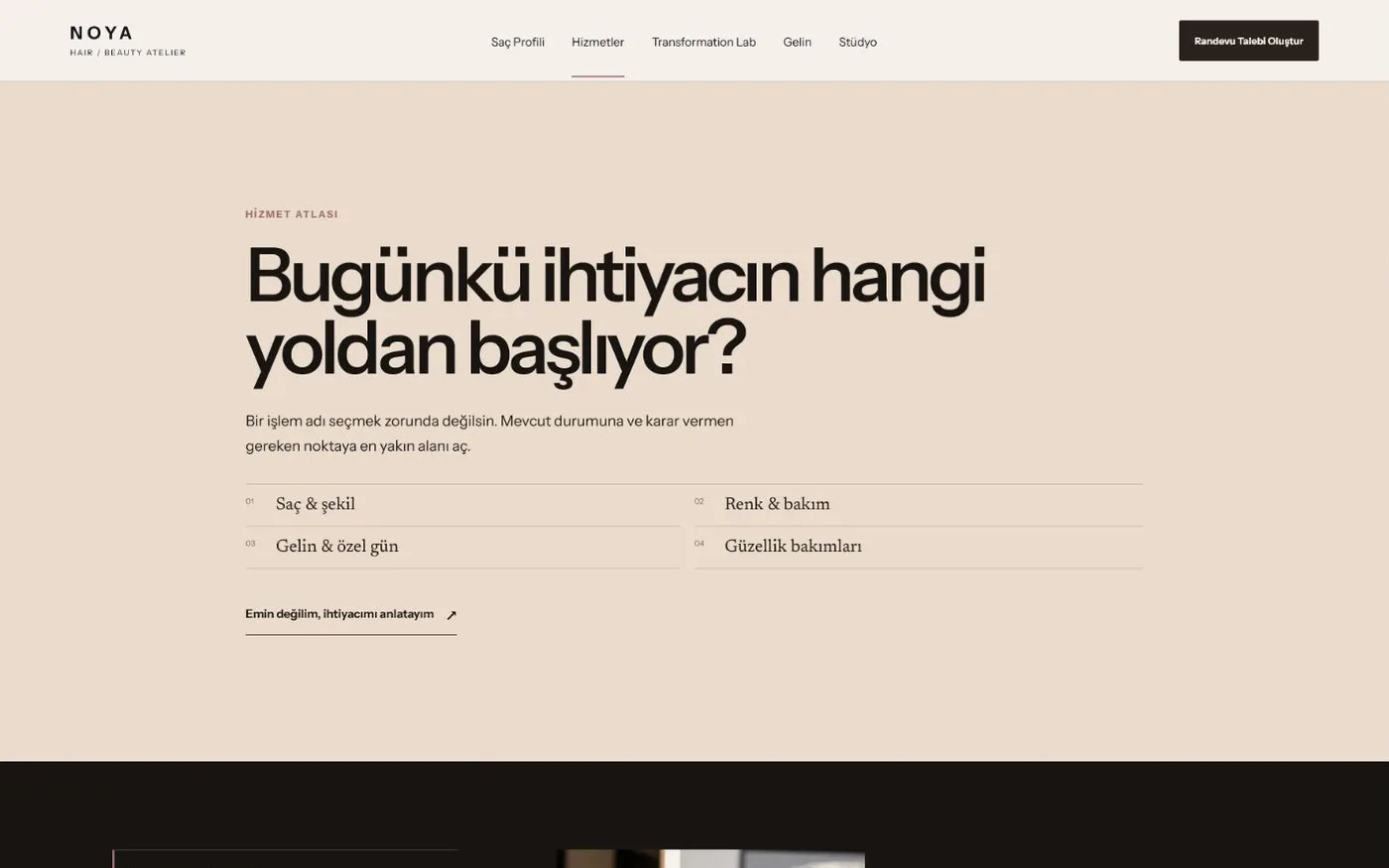This screenshot has width=1389, height=868.
Task: Open the Renk & bakım service row
Action: tap(918, 505)
